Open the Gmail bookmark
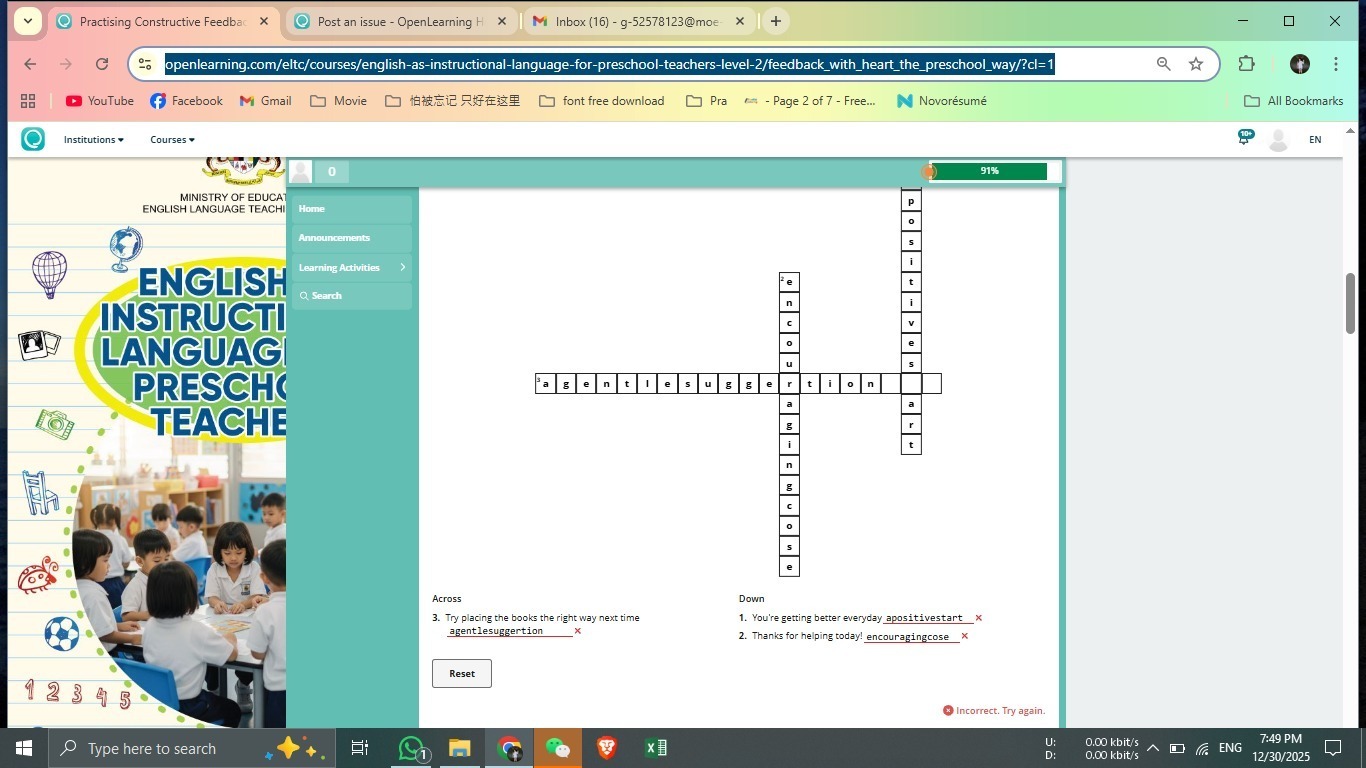Screen dimensions: 1366x768 tap(266, 101)
